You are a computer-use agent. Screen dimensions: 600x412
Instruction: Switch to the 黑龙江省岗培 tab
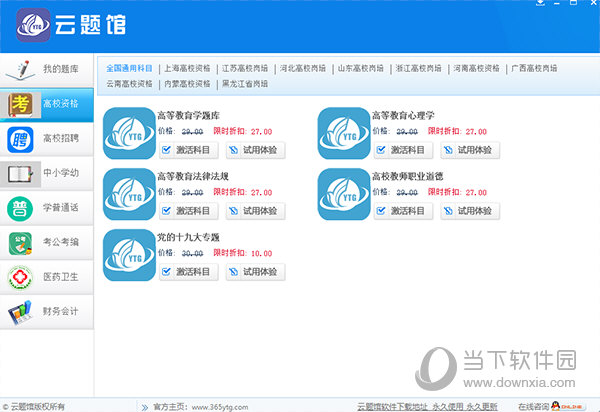[245, 84]
